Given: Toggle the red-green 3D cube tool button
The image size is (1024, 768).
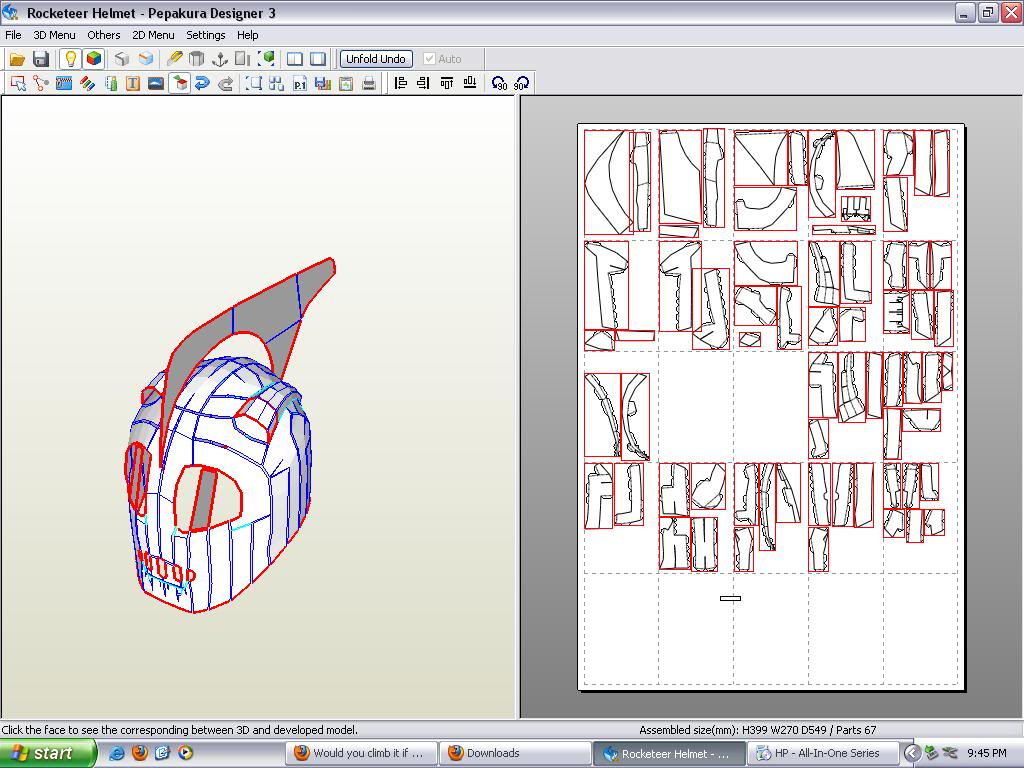Looking at the screenshot, I should click(x=180, y=84).
